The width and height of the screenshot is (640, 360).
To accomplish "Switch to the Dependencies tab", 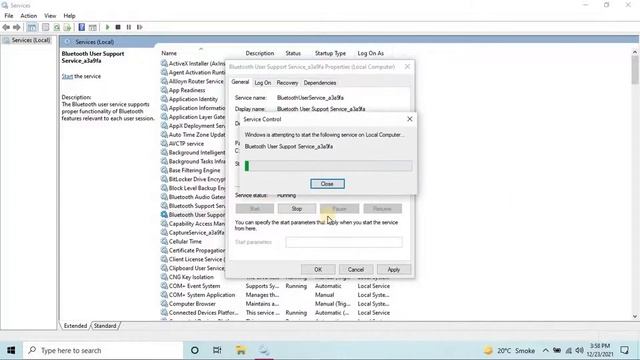I will [320, 83].
